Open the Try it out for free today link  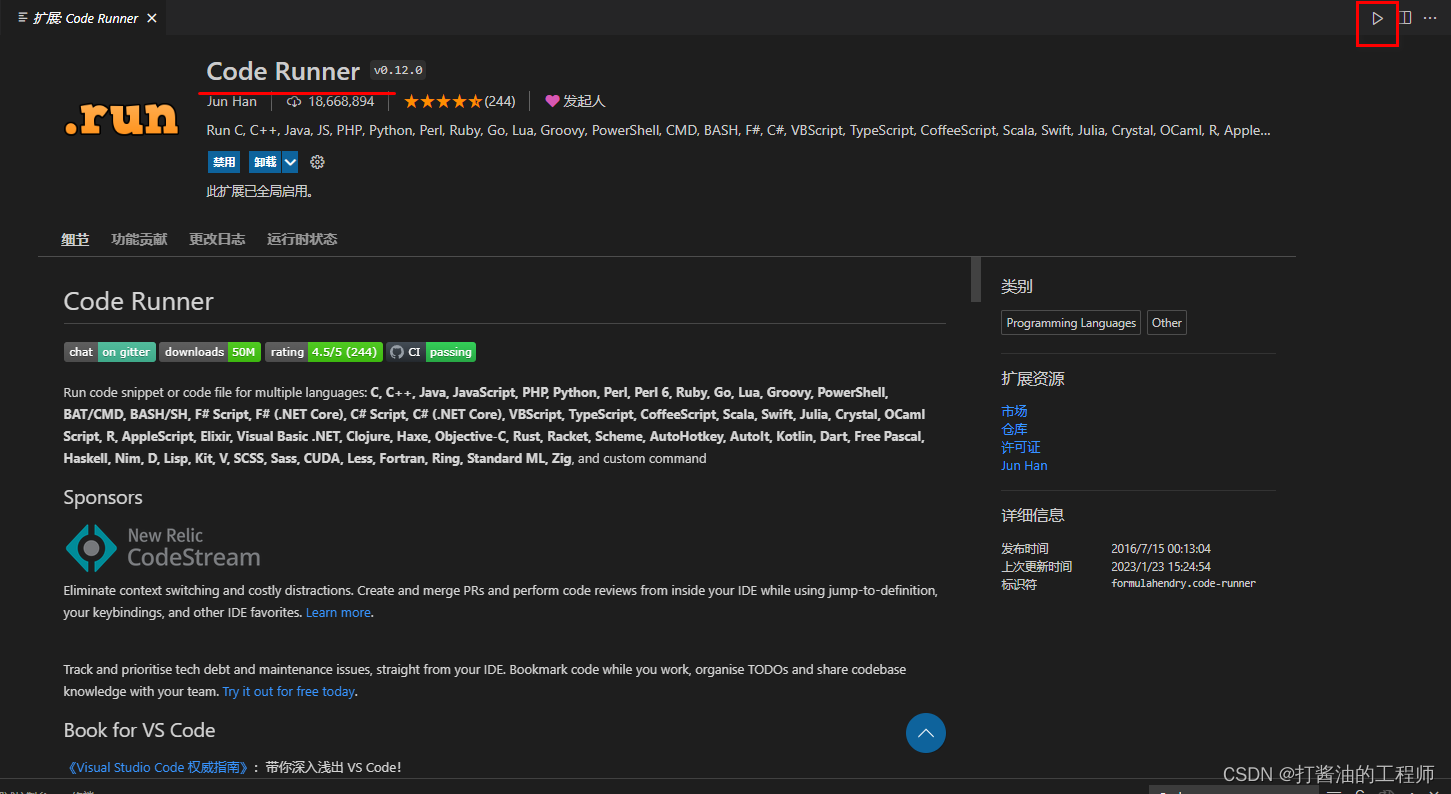coord(288,691)
